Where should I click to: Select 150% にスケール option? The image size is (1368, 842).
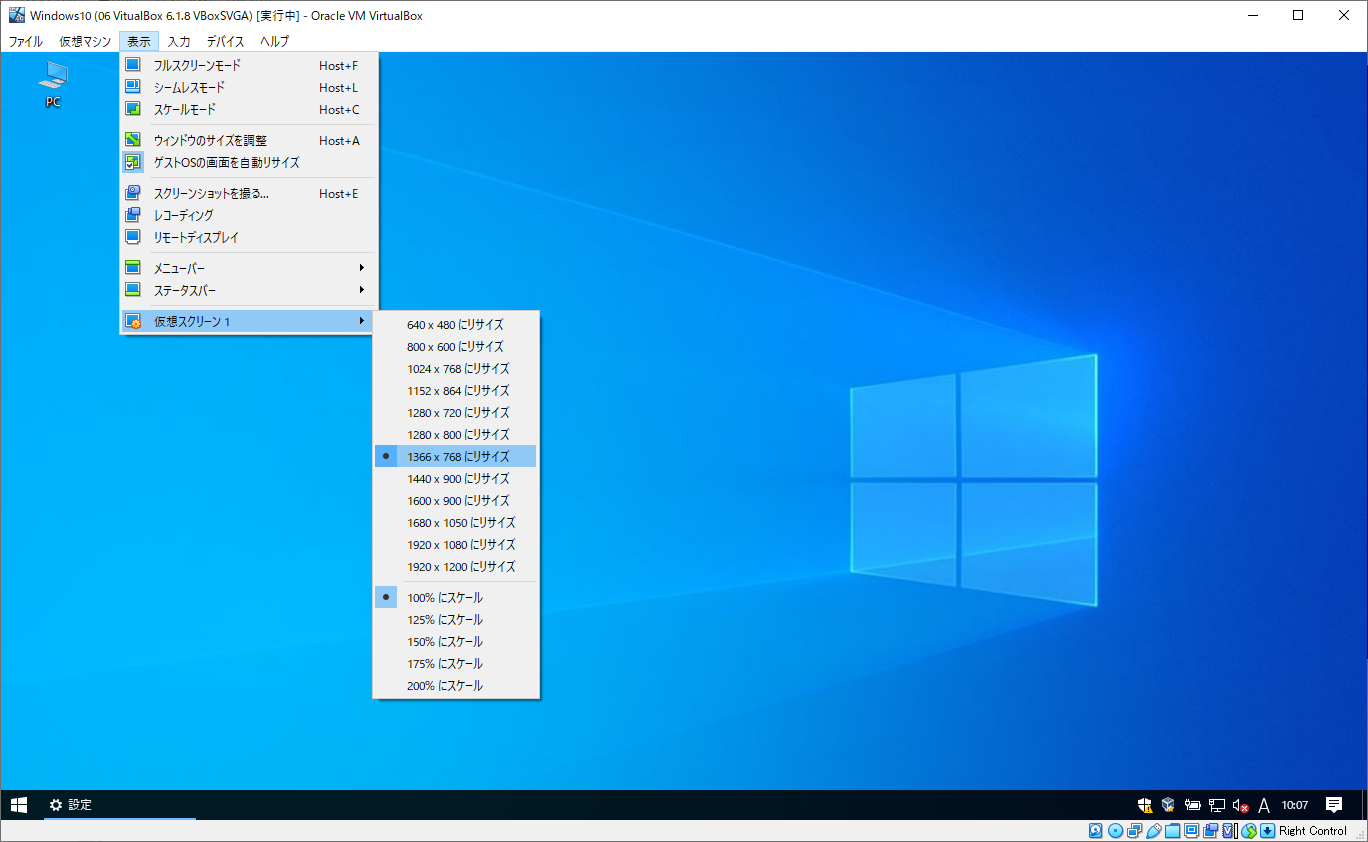(444, 642)
